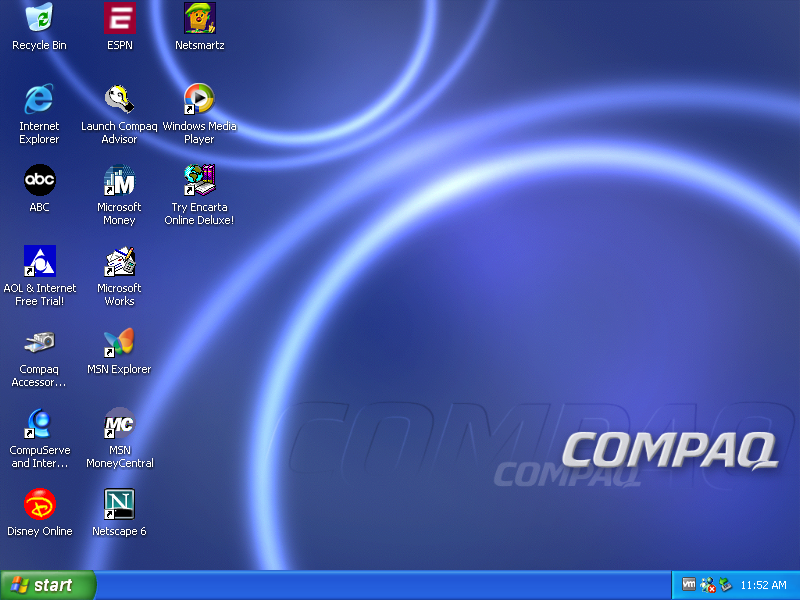Click the Launch Compaq Advisor icon
Screen dimensions: 800x600
click(x=119, y=98)
